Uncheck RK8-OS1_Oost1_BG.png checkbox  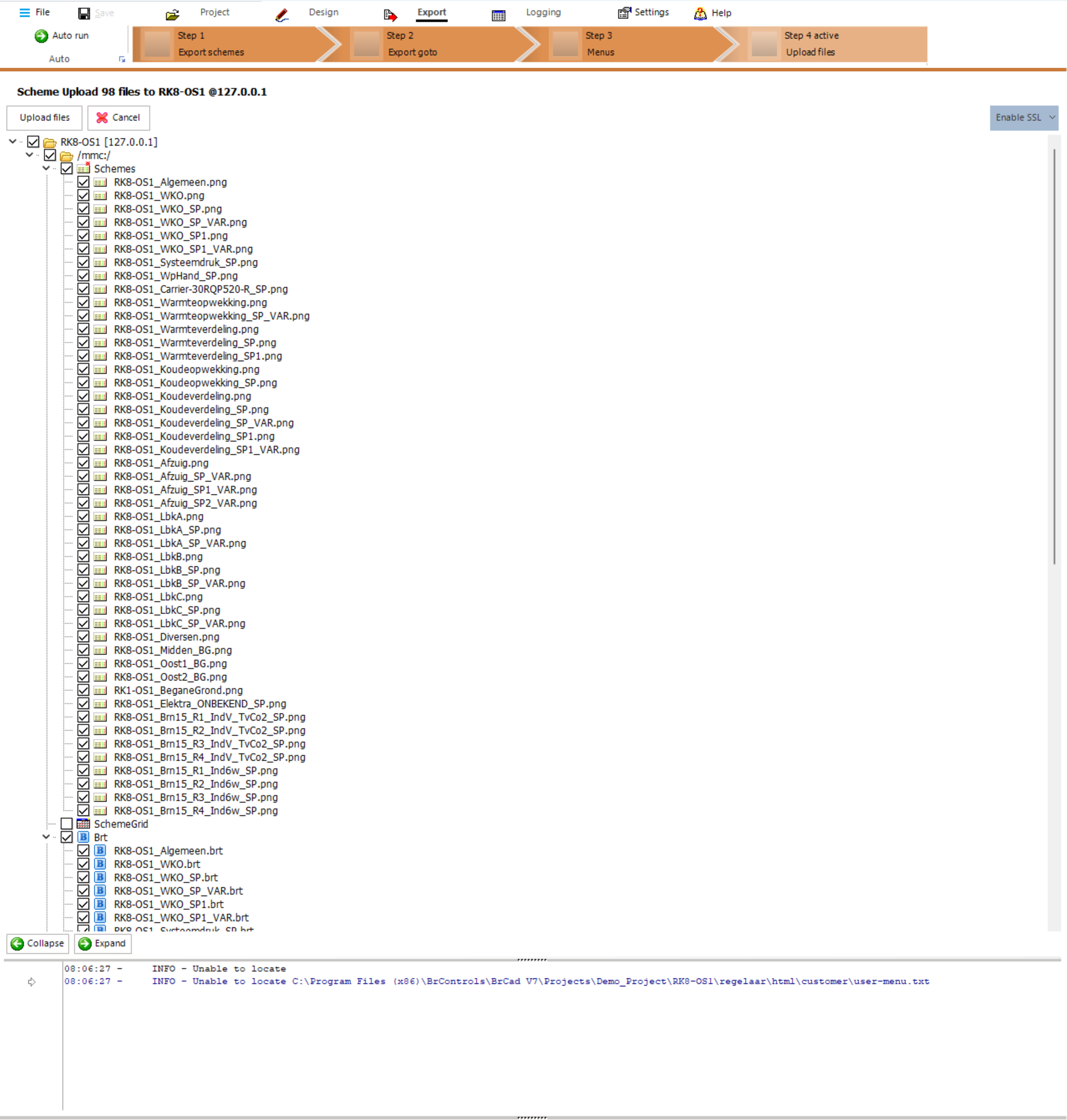tap(83, 663)
